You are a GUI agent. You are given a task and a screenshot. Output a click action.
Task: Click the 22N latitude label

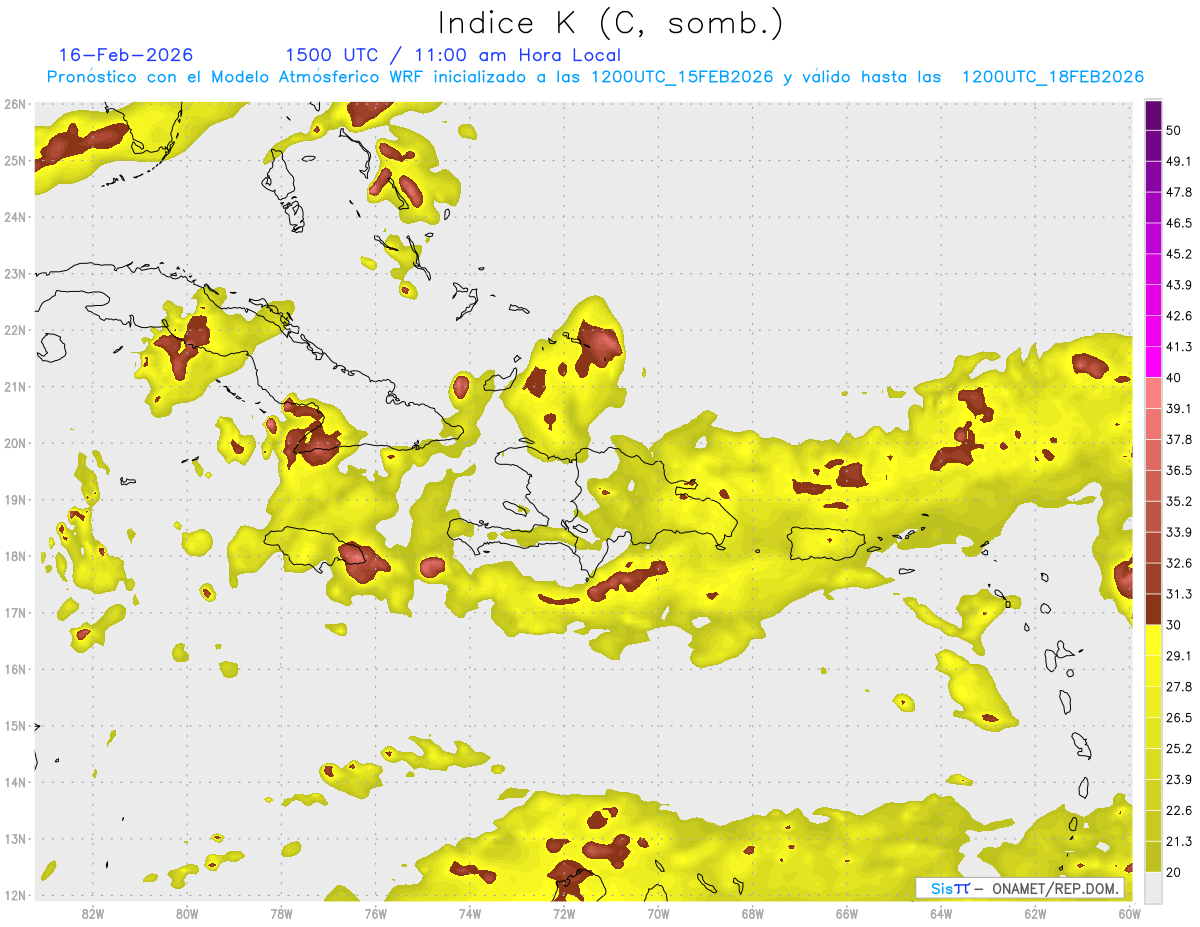tap(15, 330)
